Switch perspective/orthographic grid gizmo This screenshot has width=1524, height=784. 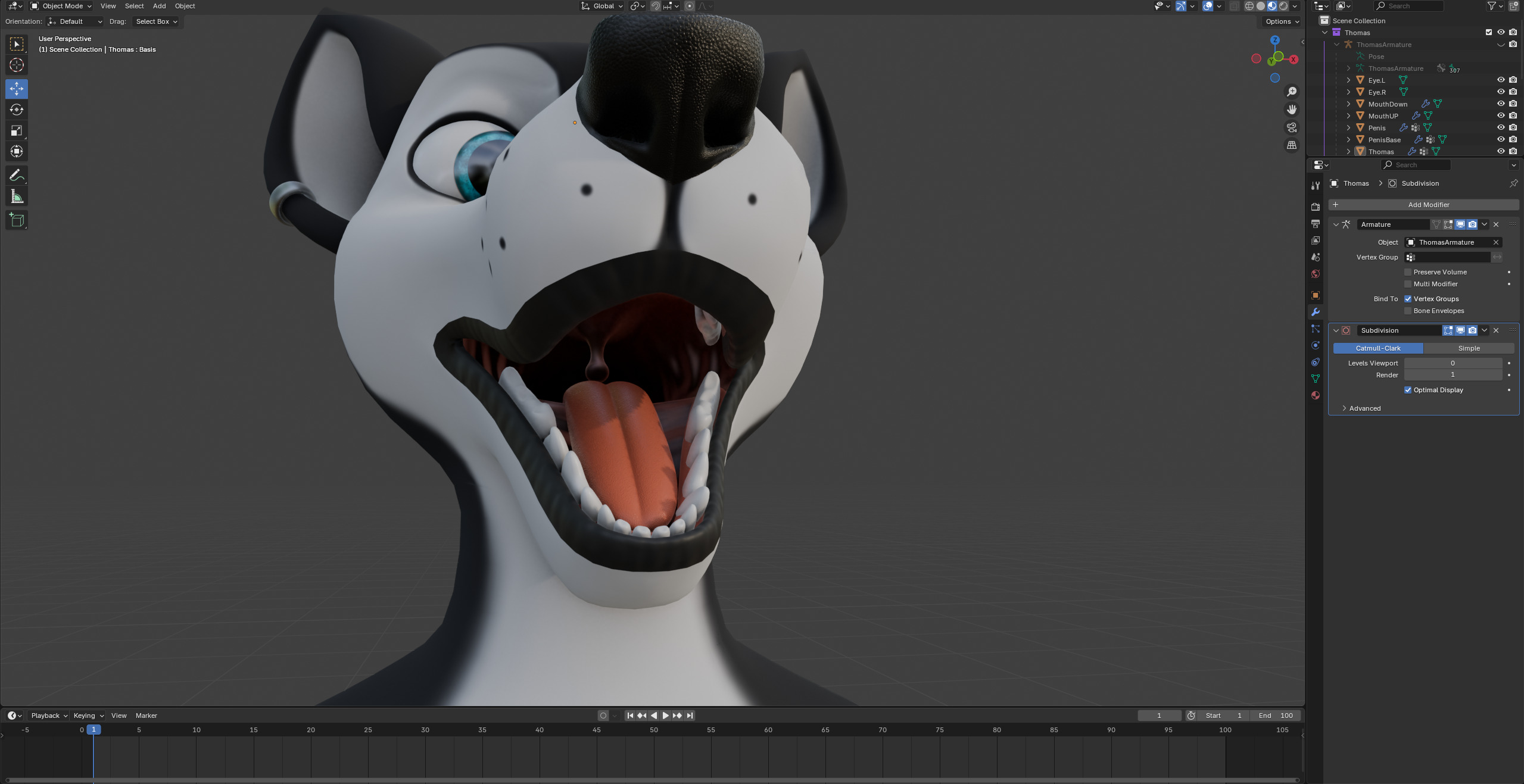pyautogui.click(x=1292, y=145)
